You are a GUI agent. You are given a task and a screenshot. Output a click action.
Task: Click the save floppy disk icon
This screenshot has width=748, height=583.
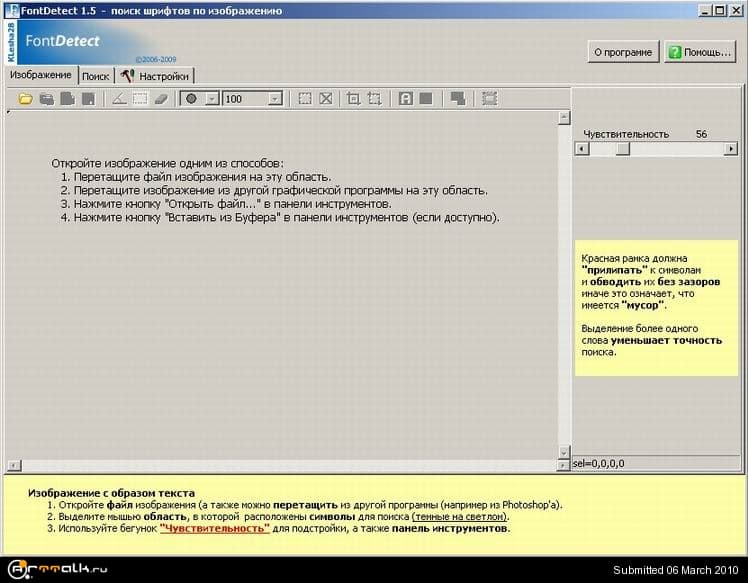pyautogui.click(x=88, y=99)
